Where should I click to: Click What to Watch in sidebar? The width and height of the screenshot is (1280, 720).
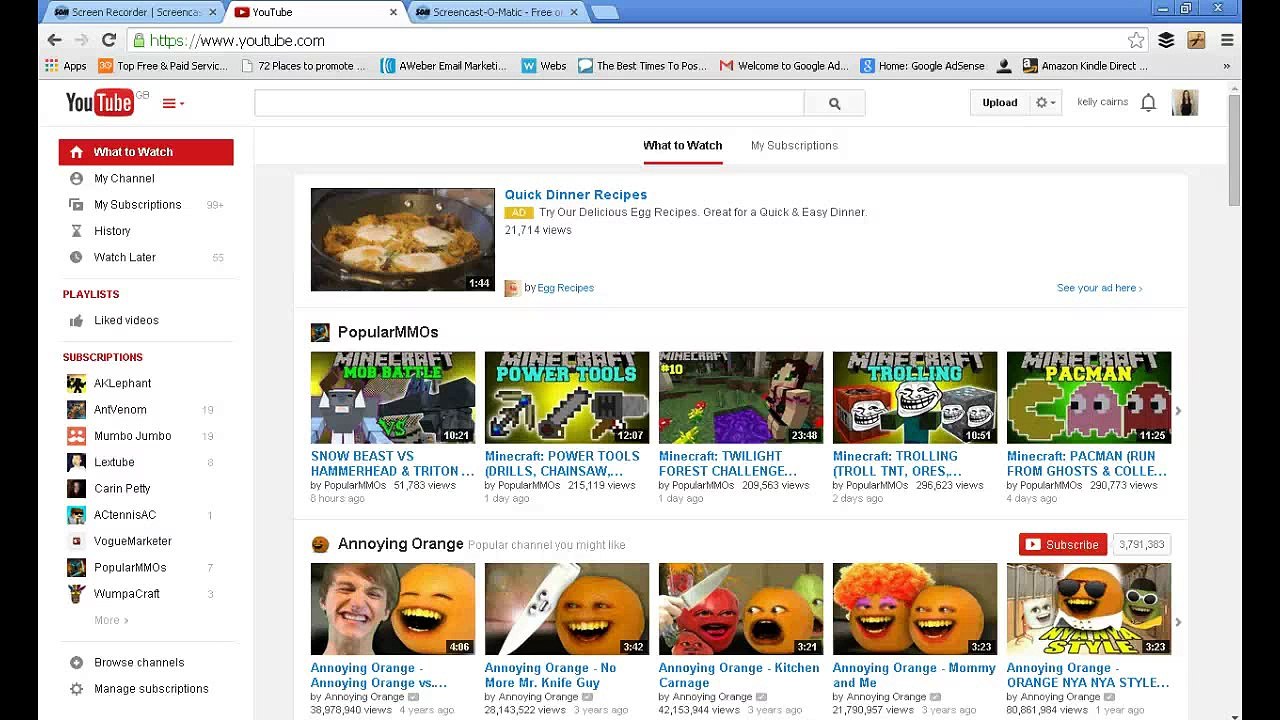click(x=146, y=152)
